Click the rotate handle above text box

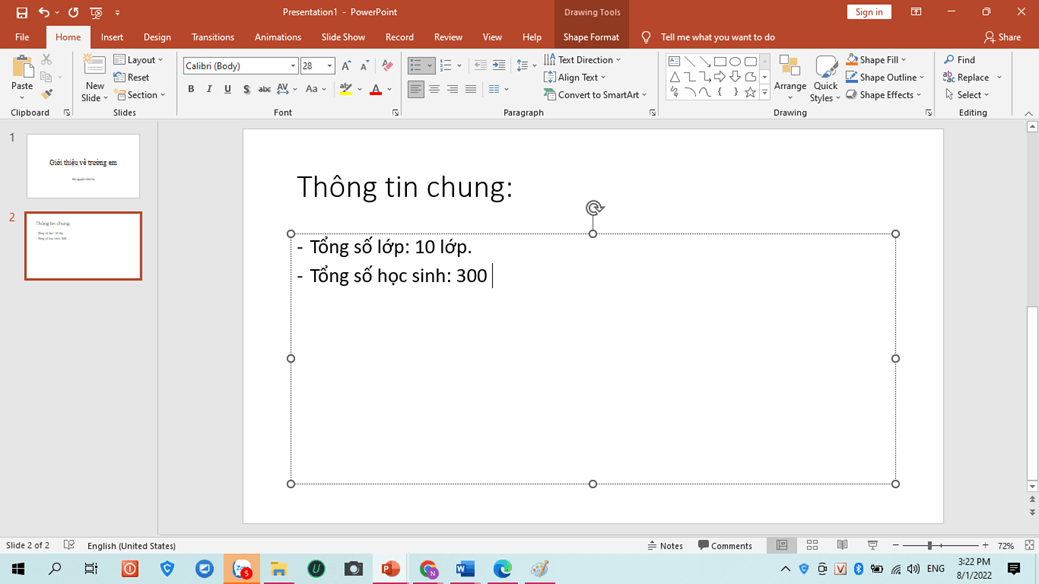[594, 208]
